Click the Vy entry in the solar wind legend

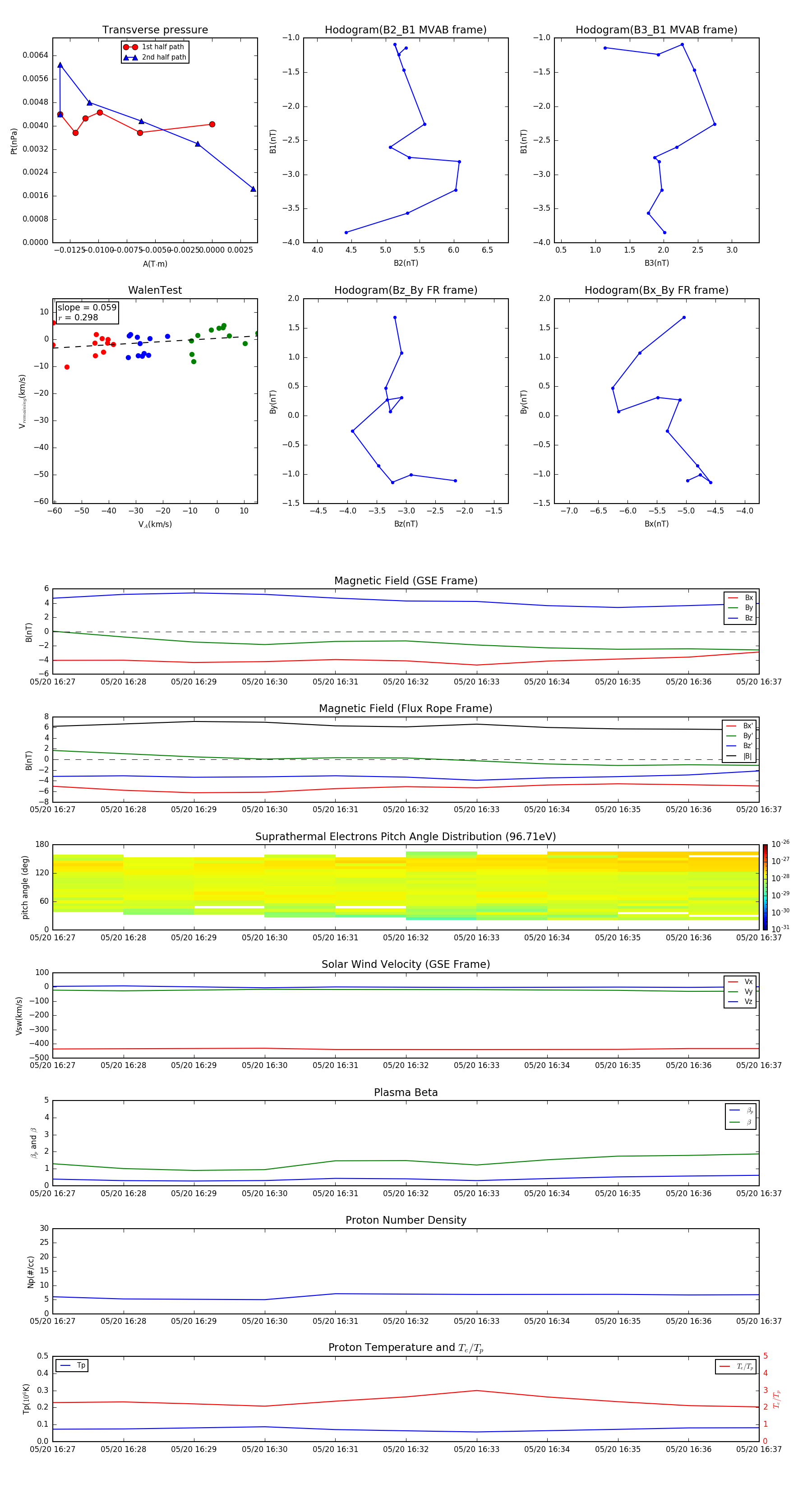pos(741,991)
